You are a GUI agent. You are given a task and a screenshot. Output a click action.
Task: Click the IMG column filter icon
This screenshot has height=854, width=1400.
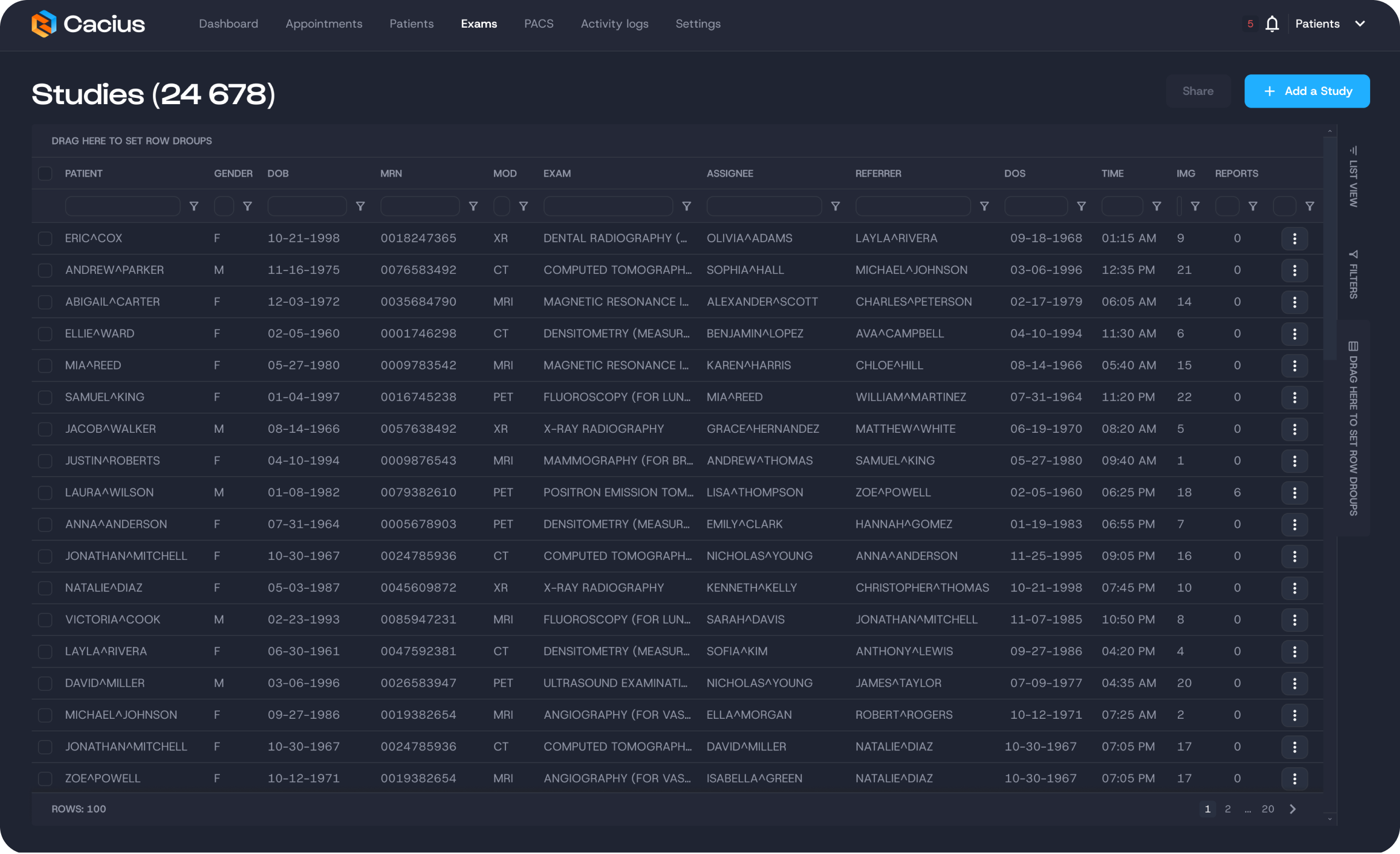(x=1195, y=206)
